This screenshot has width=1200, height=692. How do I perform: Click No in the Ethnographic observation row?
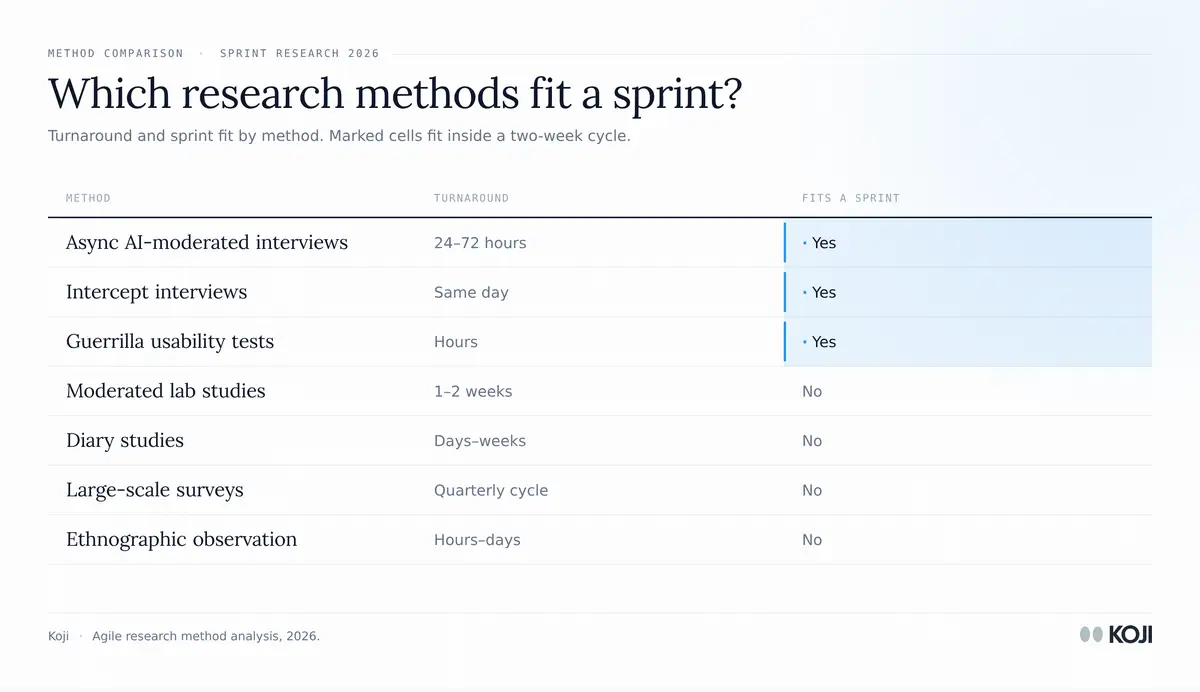coord(812,540)
